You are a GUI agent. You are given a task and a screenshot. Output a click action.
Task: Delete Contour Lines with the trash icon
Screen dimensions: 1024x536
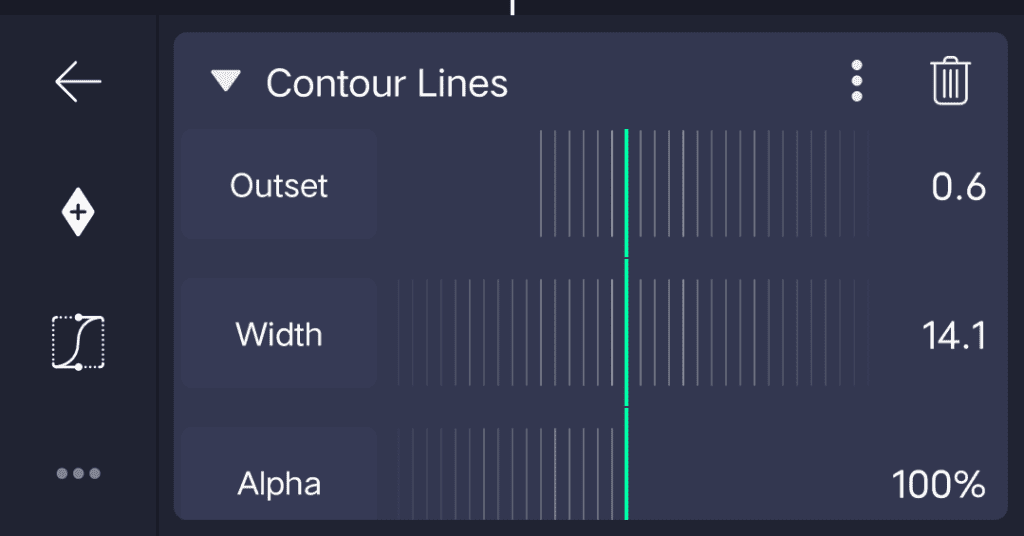coord(949,82)
